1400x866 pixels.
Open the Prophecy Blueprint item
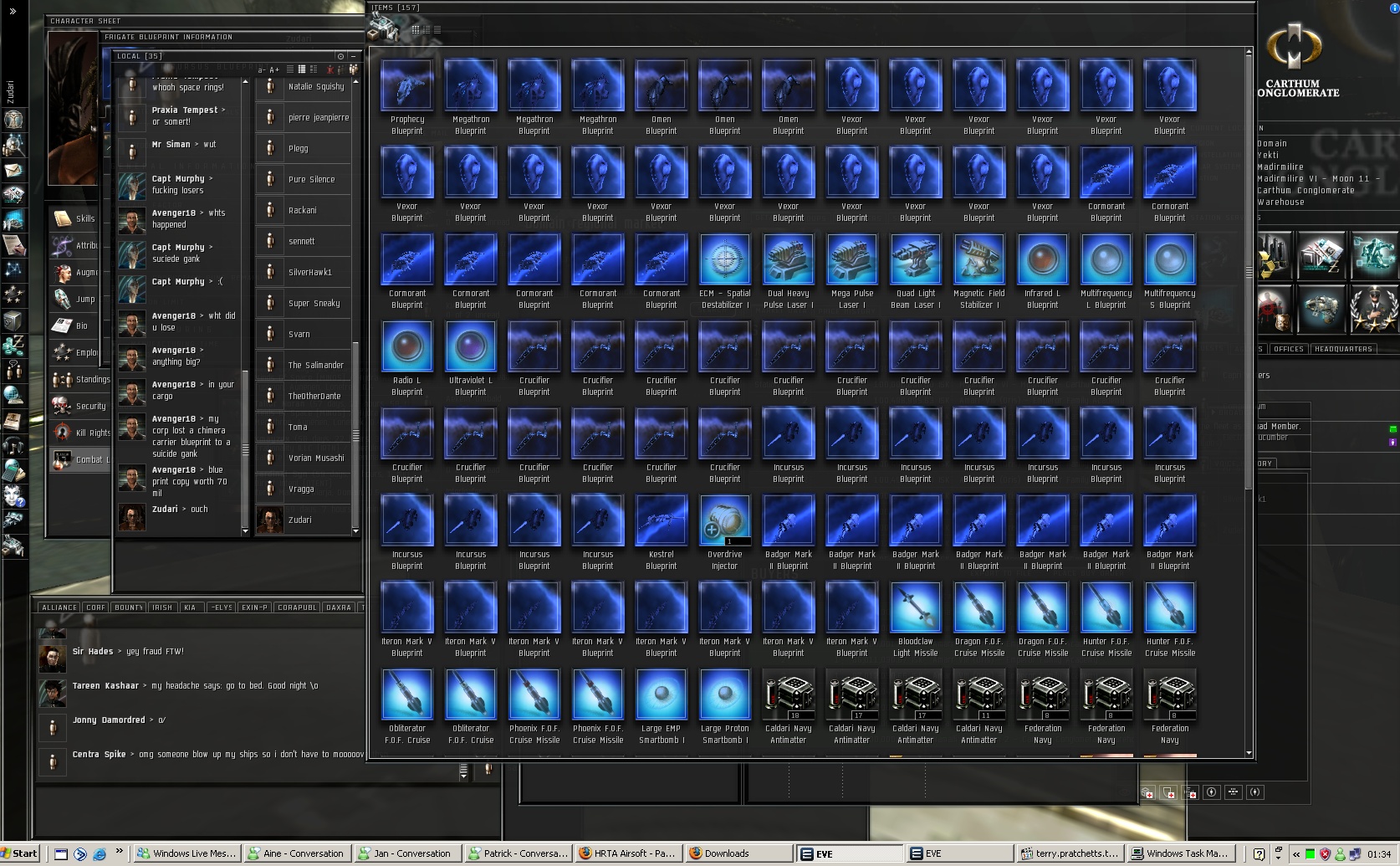(x=407, y=97)
